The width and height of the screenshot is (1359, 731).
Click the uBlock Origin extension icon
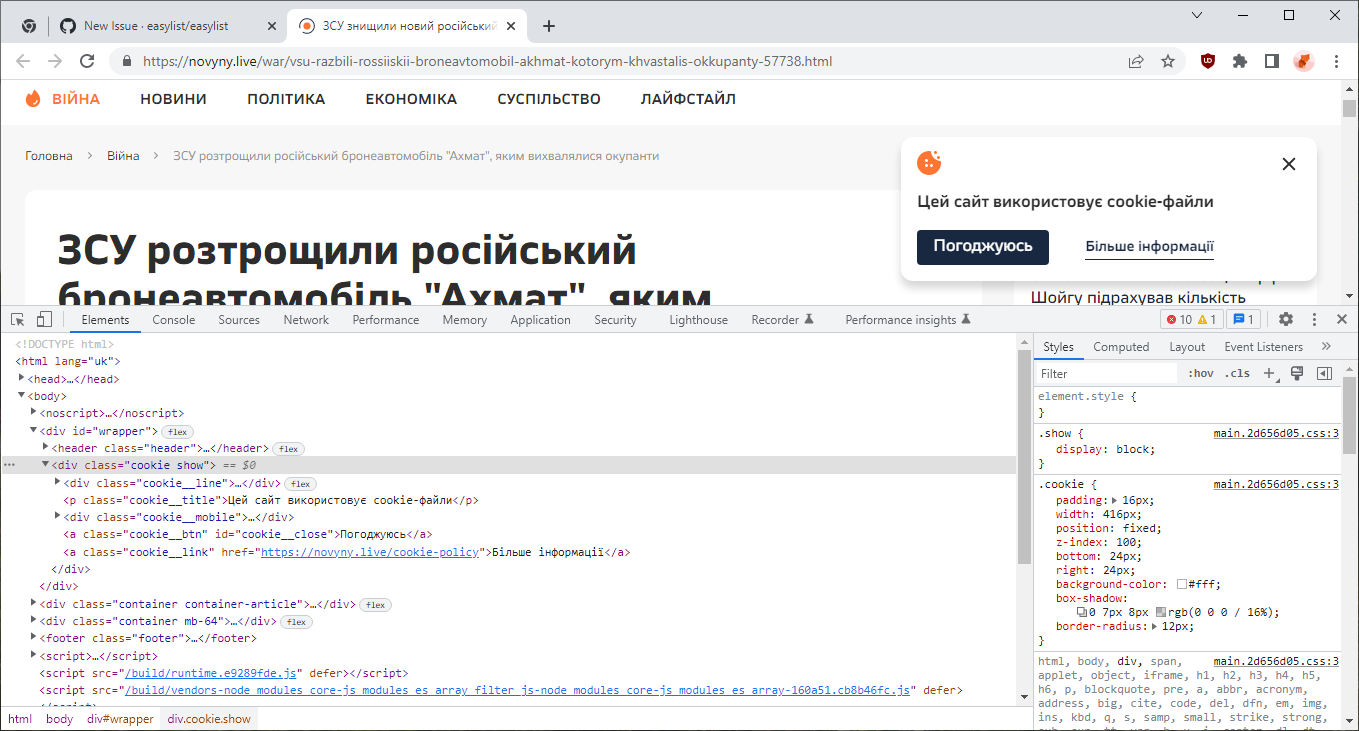[x=1207, y=60]
